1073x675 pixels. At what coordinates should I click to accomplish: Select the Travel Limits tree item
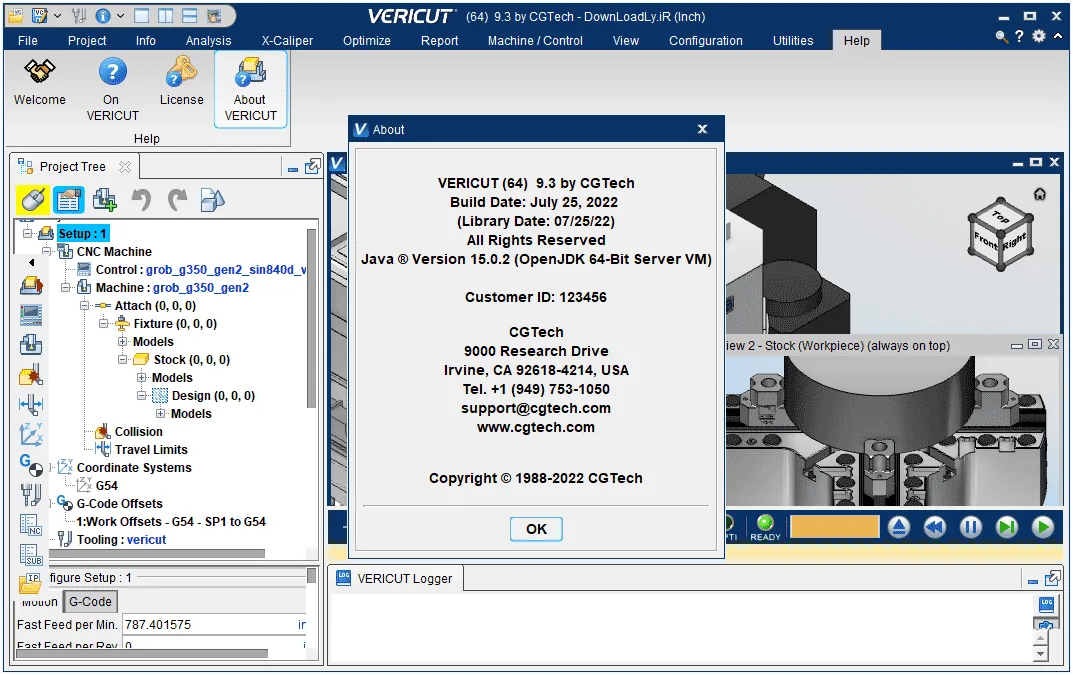151,450
